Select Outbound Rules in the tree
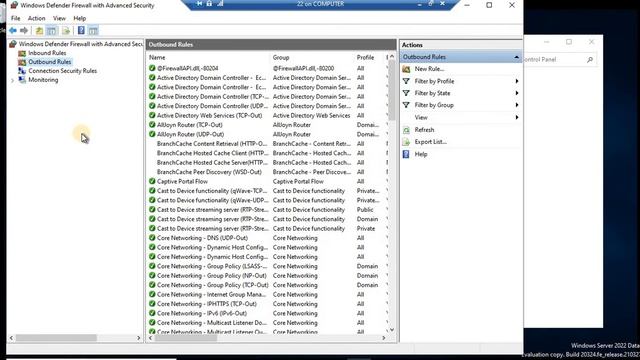The height and width of the screenshot is (360, 640). 49,62
